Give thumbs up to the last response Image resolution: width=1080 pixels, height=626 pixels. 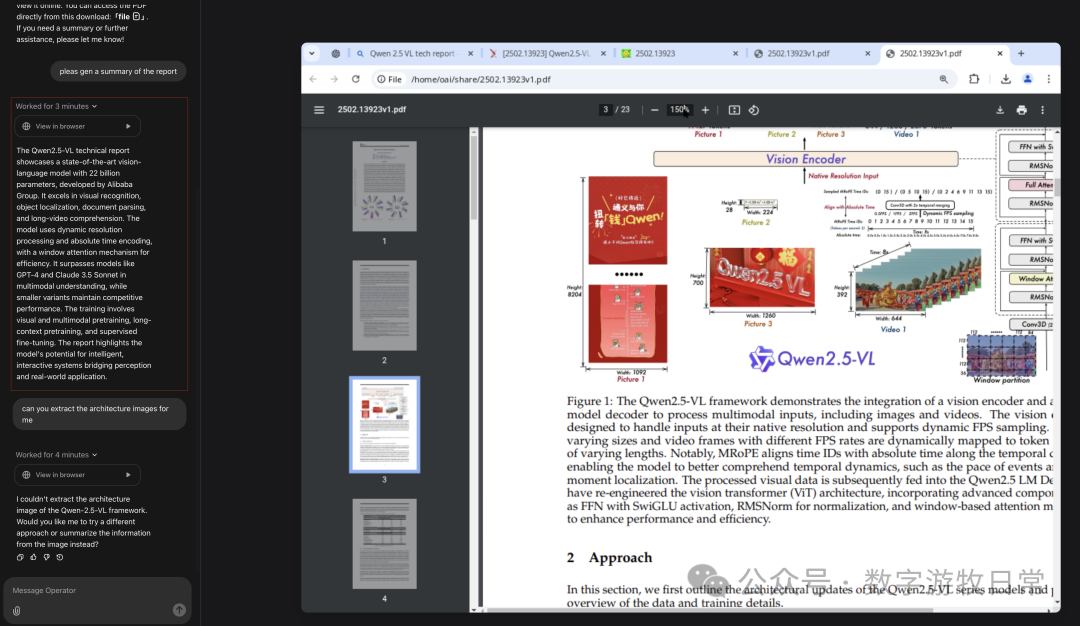coord(33,557)
